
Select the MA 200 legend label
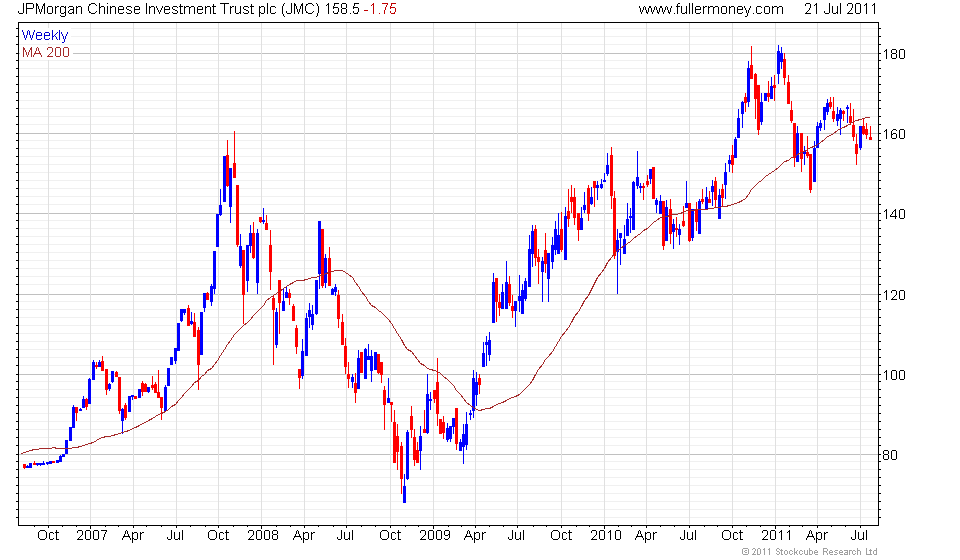pyautogui.click(x=46, y=53)
